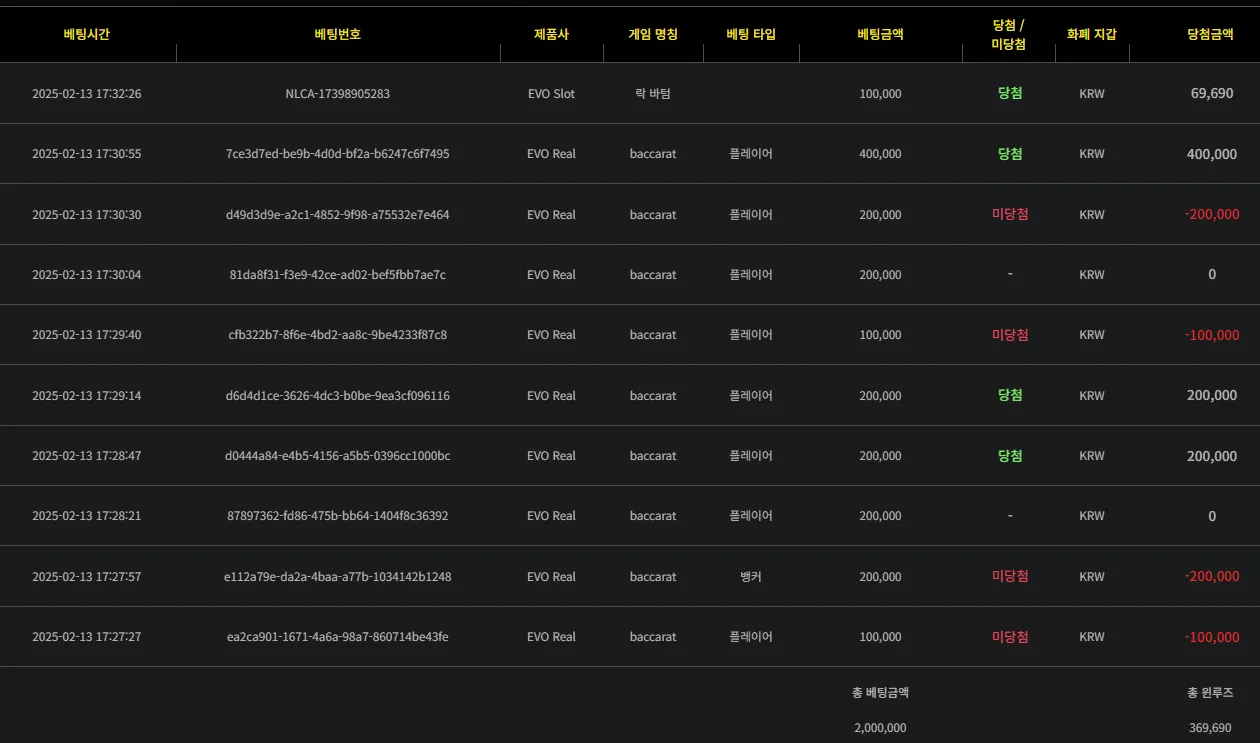
Task: Click the 베팅번호 column header
Action: coord(338,34)
